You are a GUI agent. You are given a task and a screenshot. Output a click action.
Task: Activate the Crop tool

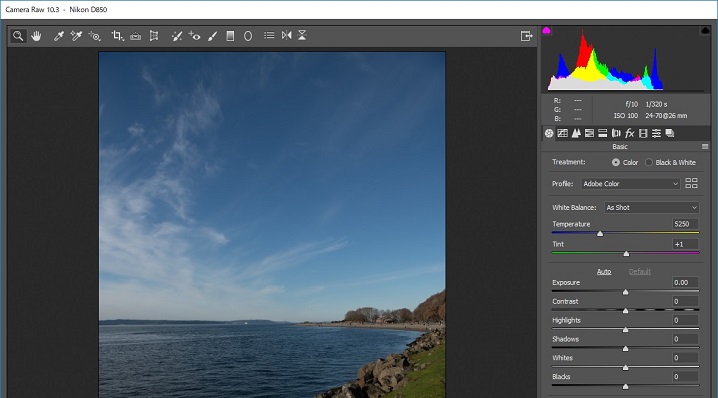[x=117, y=36]
